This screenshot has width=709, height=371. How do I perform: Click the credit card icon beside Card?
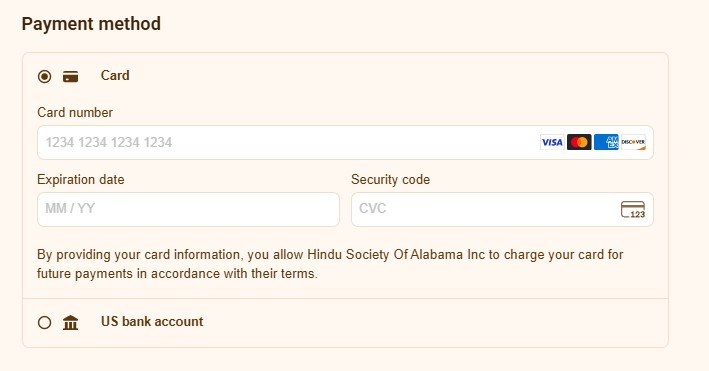tap(71, 76)
